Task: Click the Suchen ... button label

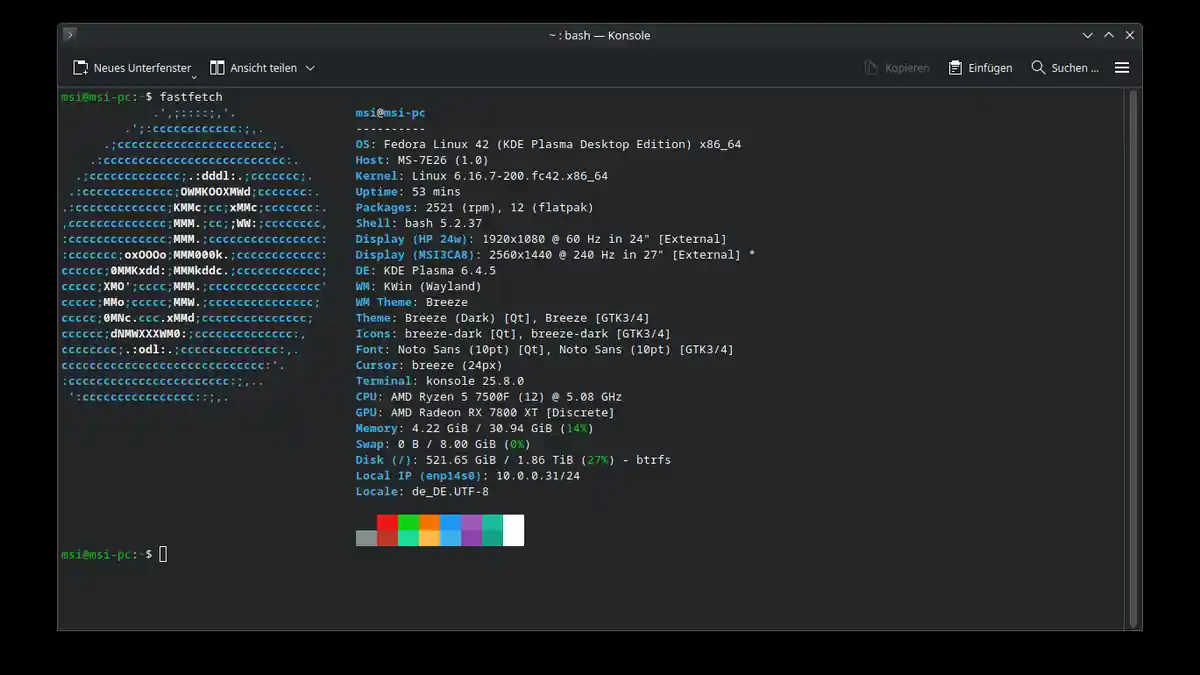Action: (1075, 68)
